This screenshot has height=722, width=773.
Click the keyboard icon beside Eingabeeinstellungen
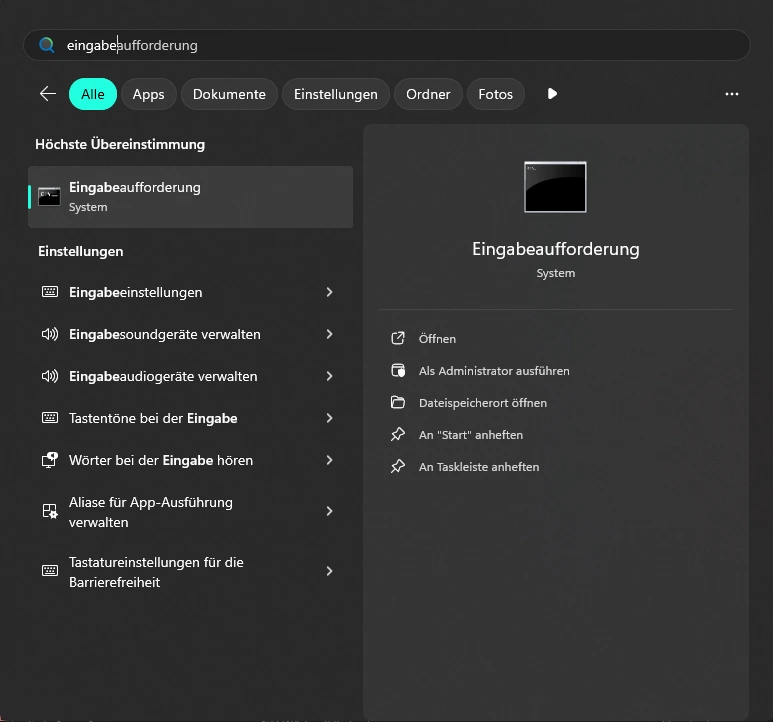50,292
